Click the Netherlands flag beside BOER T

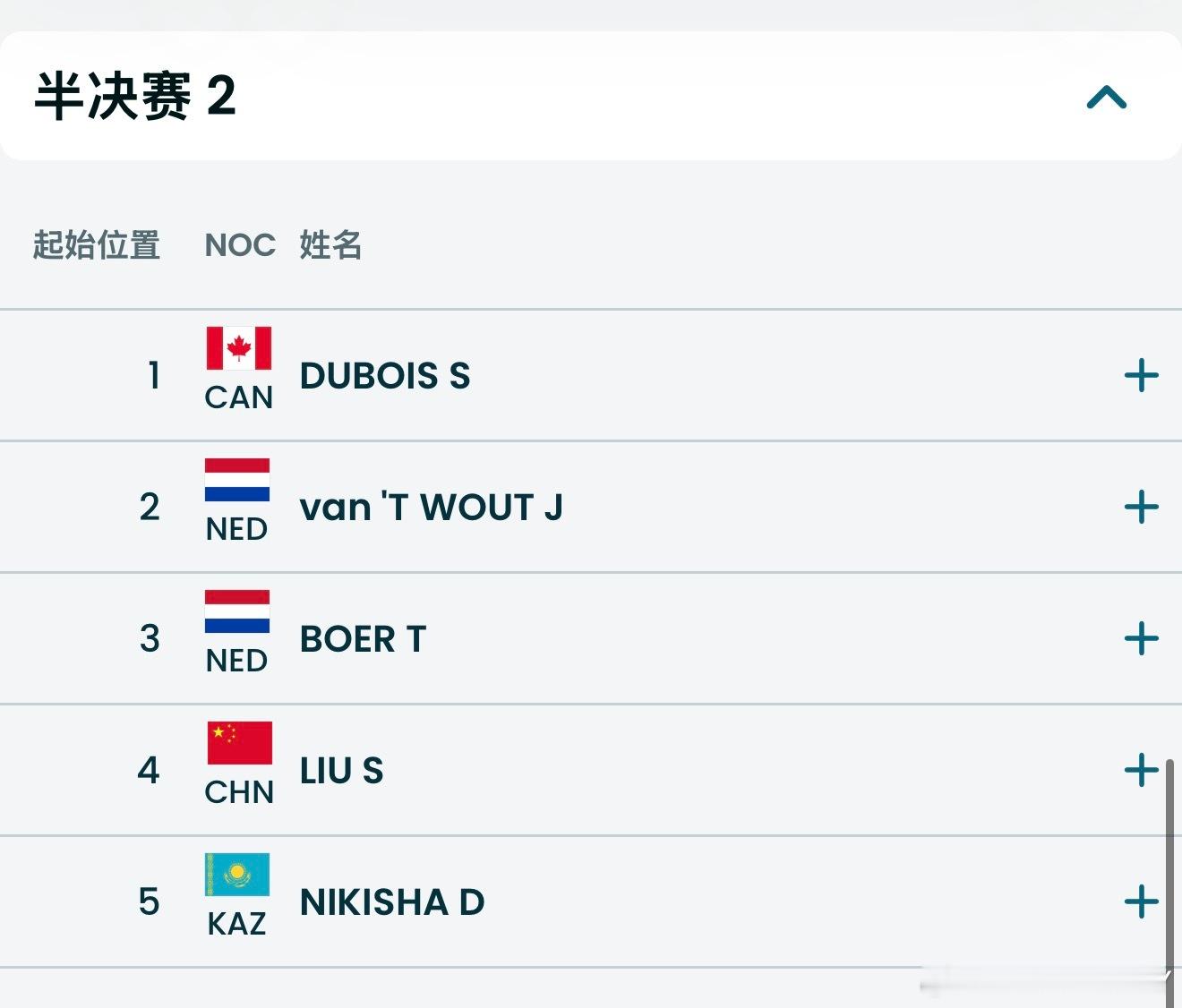[237, 611]
